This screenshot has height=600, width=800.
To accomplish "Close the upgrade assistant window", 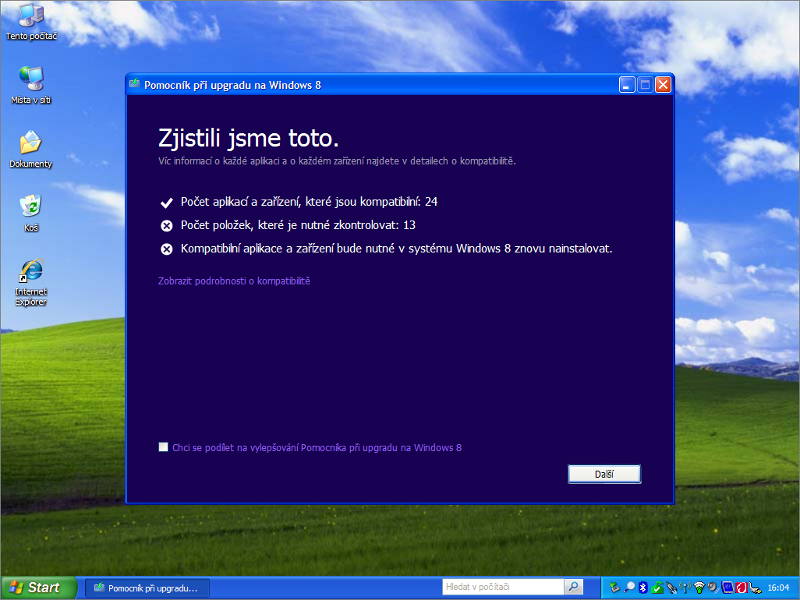I will [663, 85].
